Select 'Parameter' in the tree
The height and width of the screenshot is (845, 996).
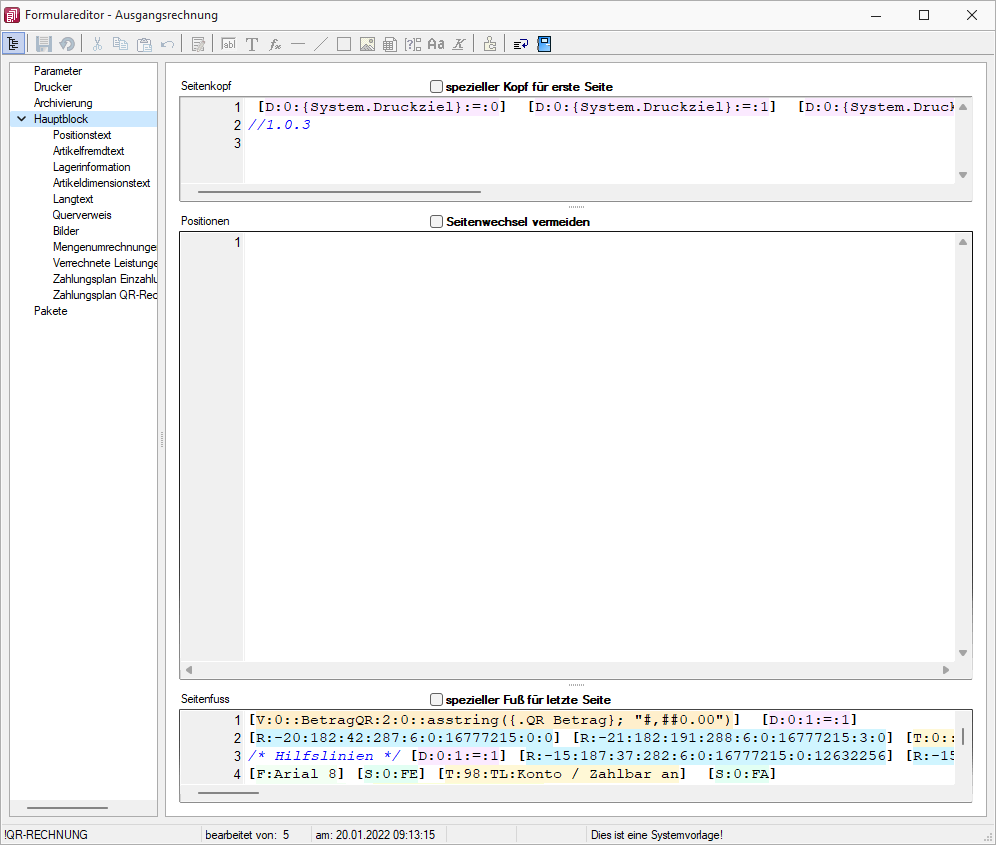(58, 71)
